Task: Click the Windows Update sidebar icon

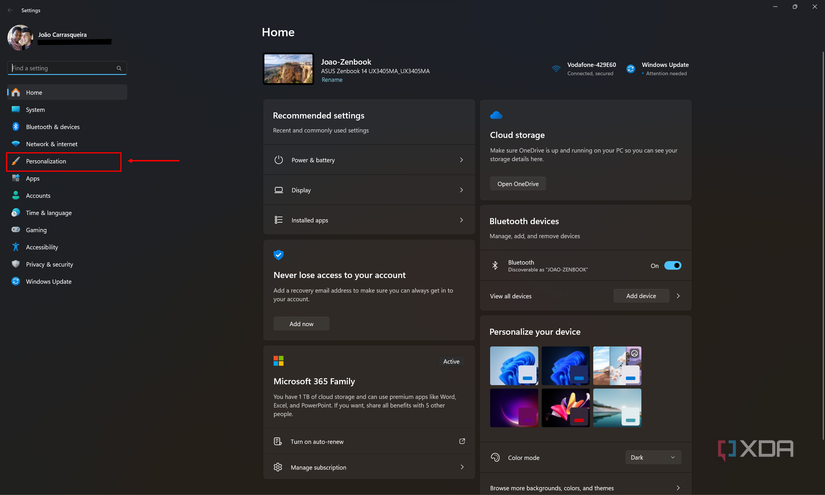Action: point(16,281)
